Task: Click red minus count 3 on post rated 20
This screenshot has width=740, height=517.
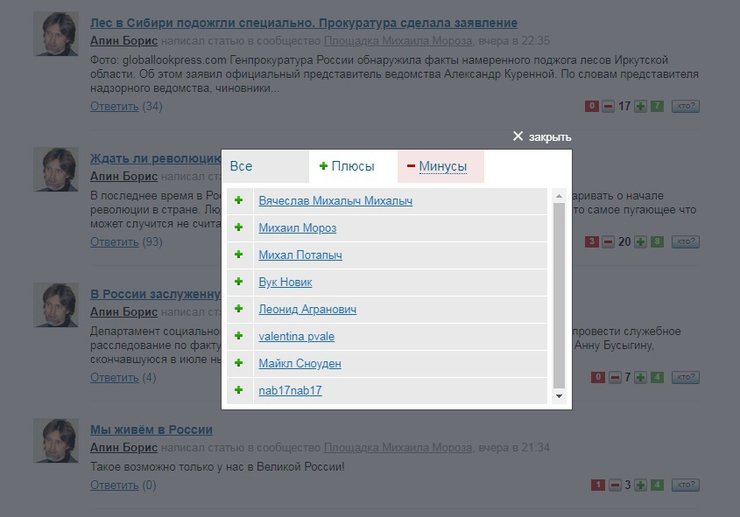Action: [592, 242]
